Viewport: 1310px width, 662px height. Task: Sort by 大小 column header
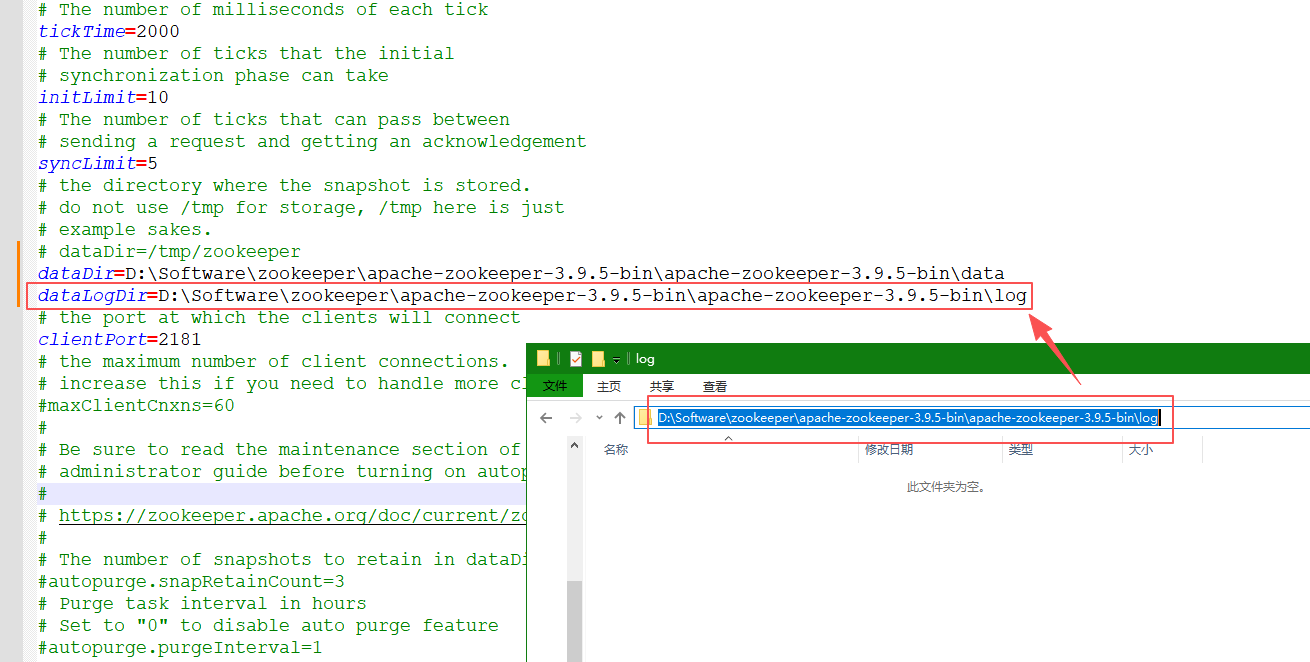coord(1140,450)
